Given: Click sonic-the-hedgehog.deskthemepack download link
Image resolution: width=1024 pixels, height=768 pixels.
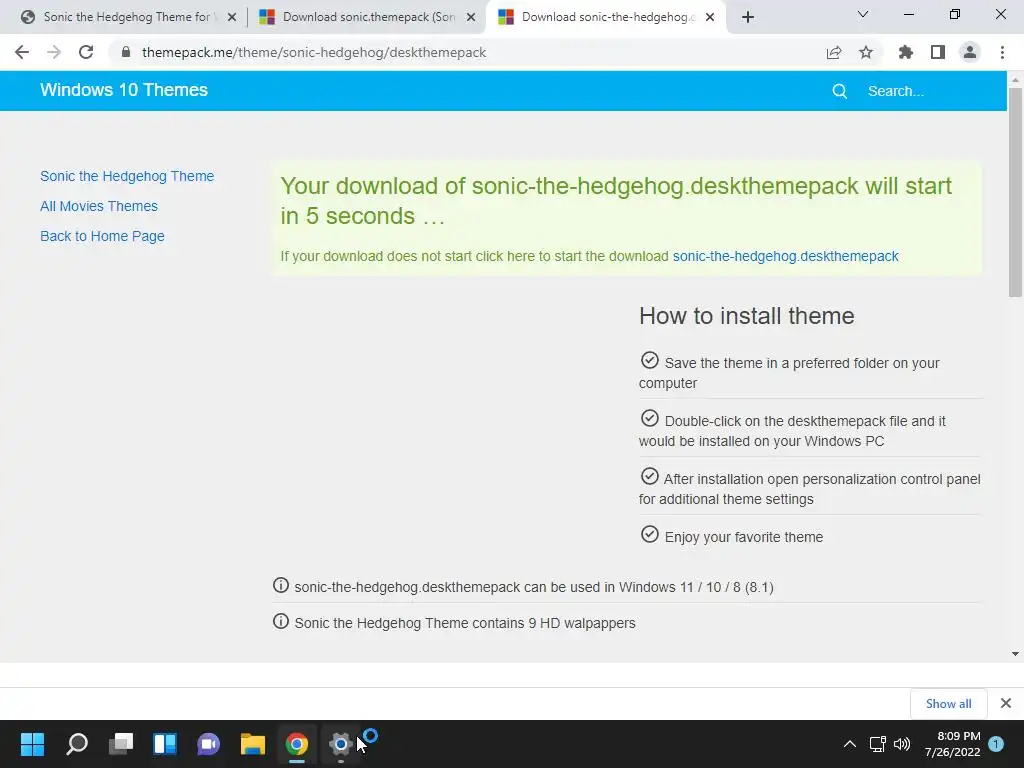Looking at the screenshot, I should coord(786,256).
